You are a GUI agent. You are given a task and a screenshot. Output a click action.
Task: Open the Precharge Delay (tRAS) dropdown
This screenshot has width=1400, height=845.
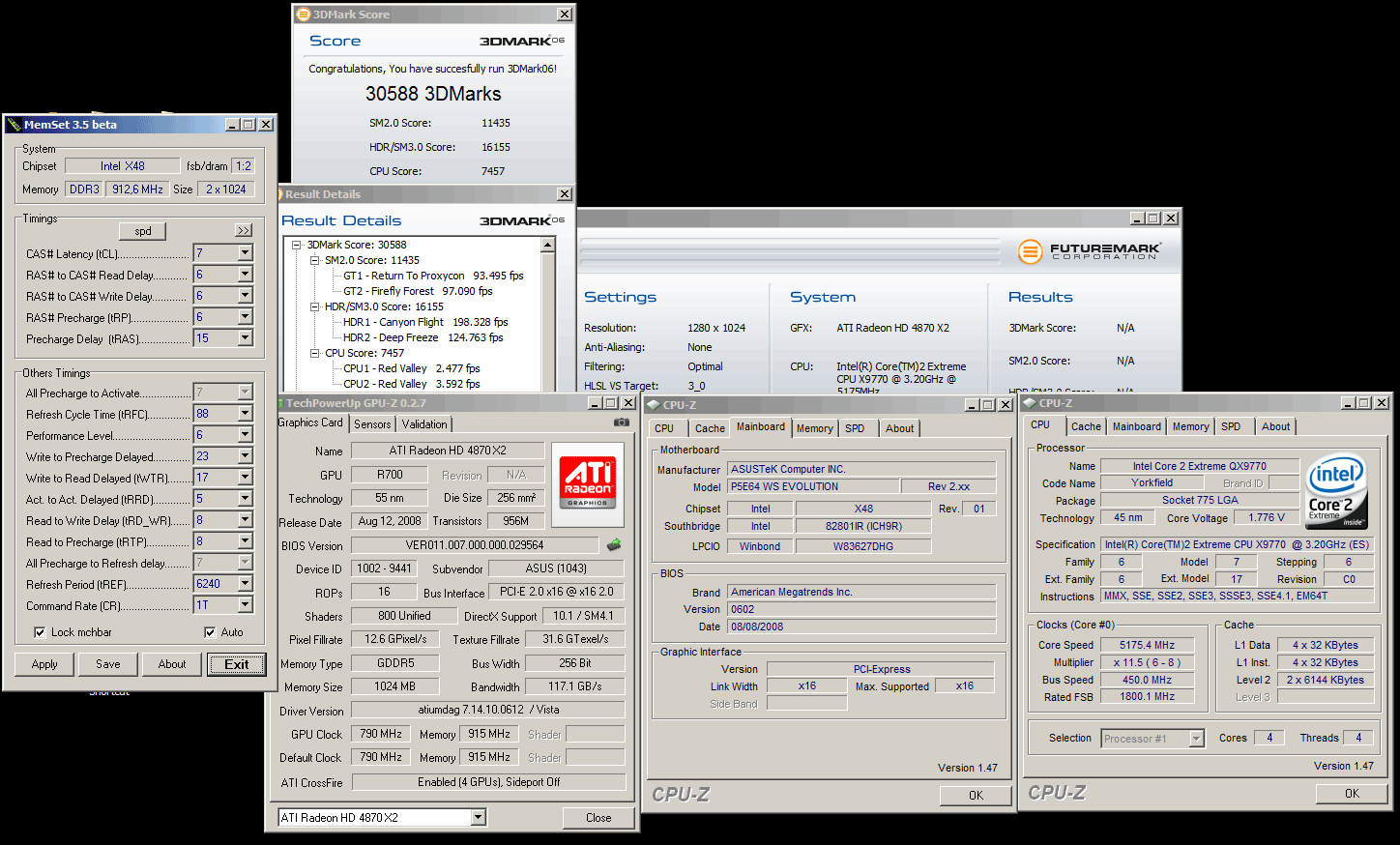(x=245, y=338)
